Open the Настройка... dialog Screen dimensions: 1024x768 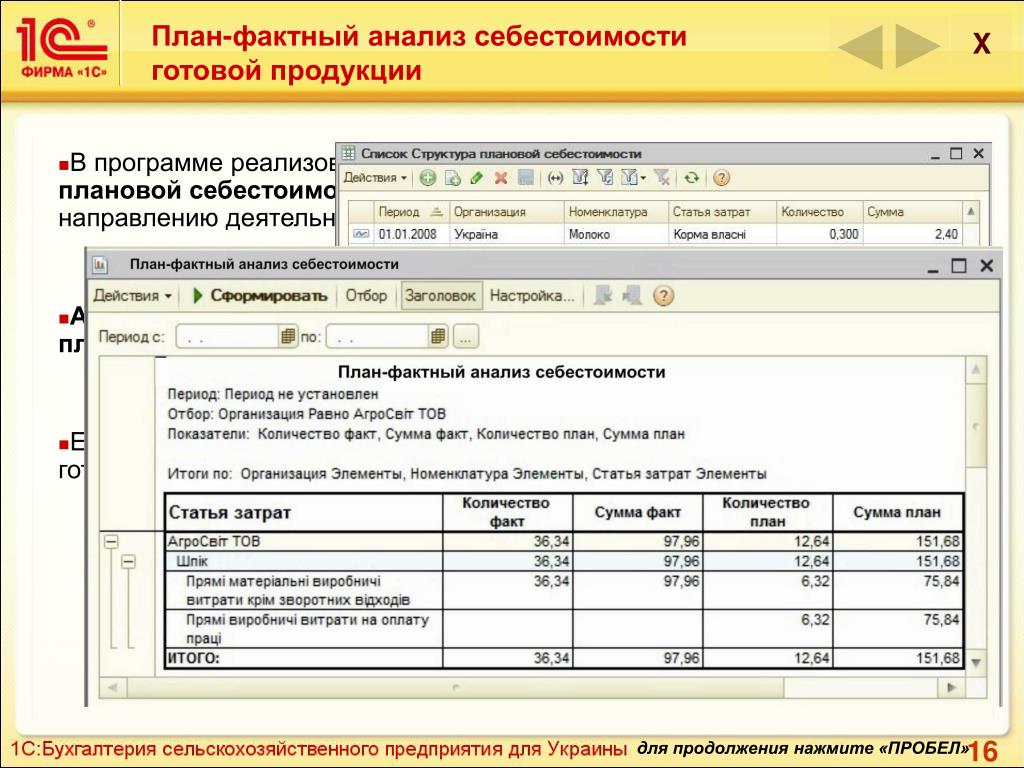pos(532,296)
